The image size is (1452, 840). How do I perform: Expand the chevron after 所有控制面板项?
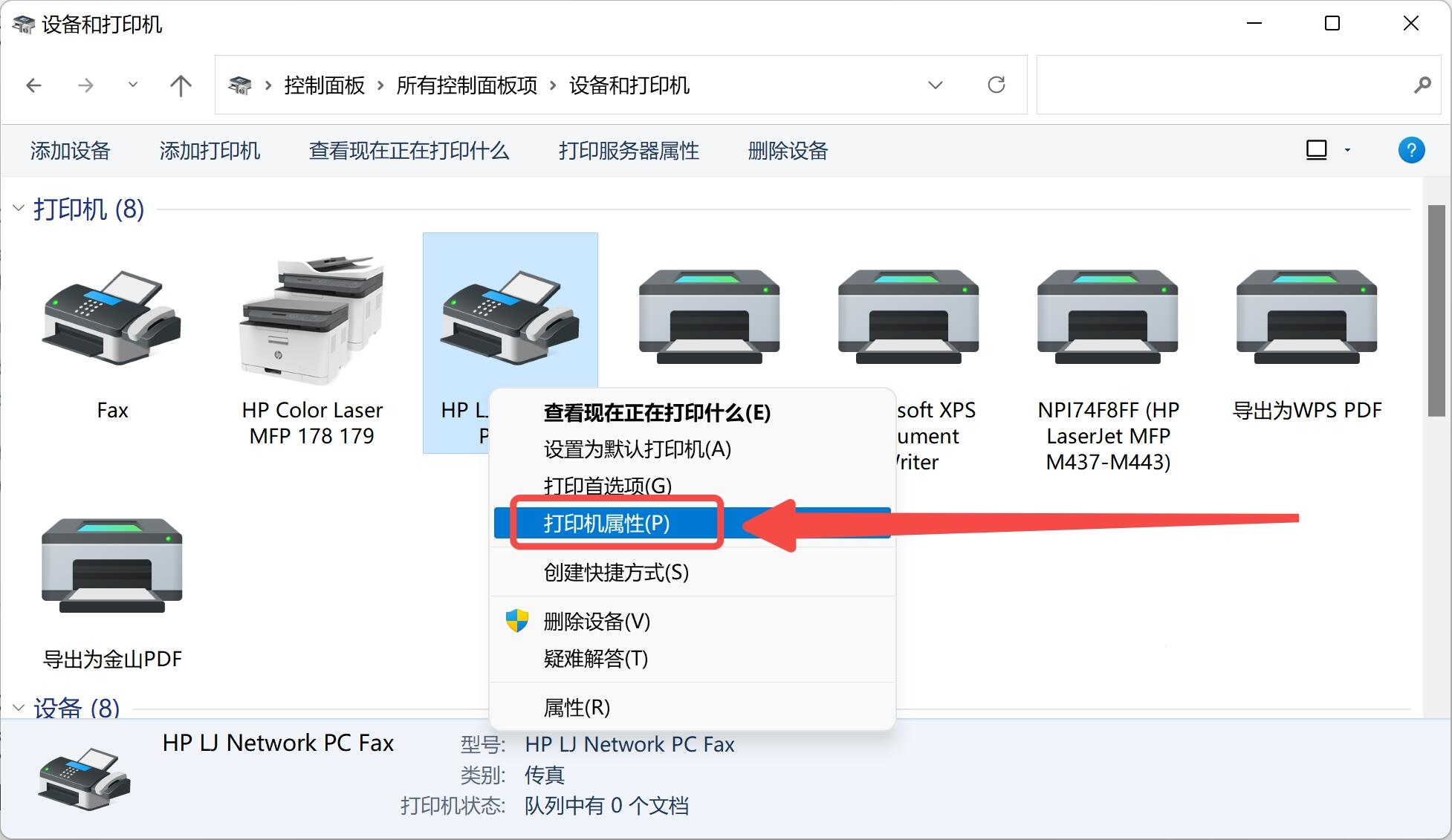(x=553, y=85)
